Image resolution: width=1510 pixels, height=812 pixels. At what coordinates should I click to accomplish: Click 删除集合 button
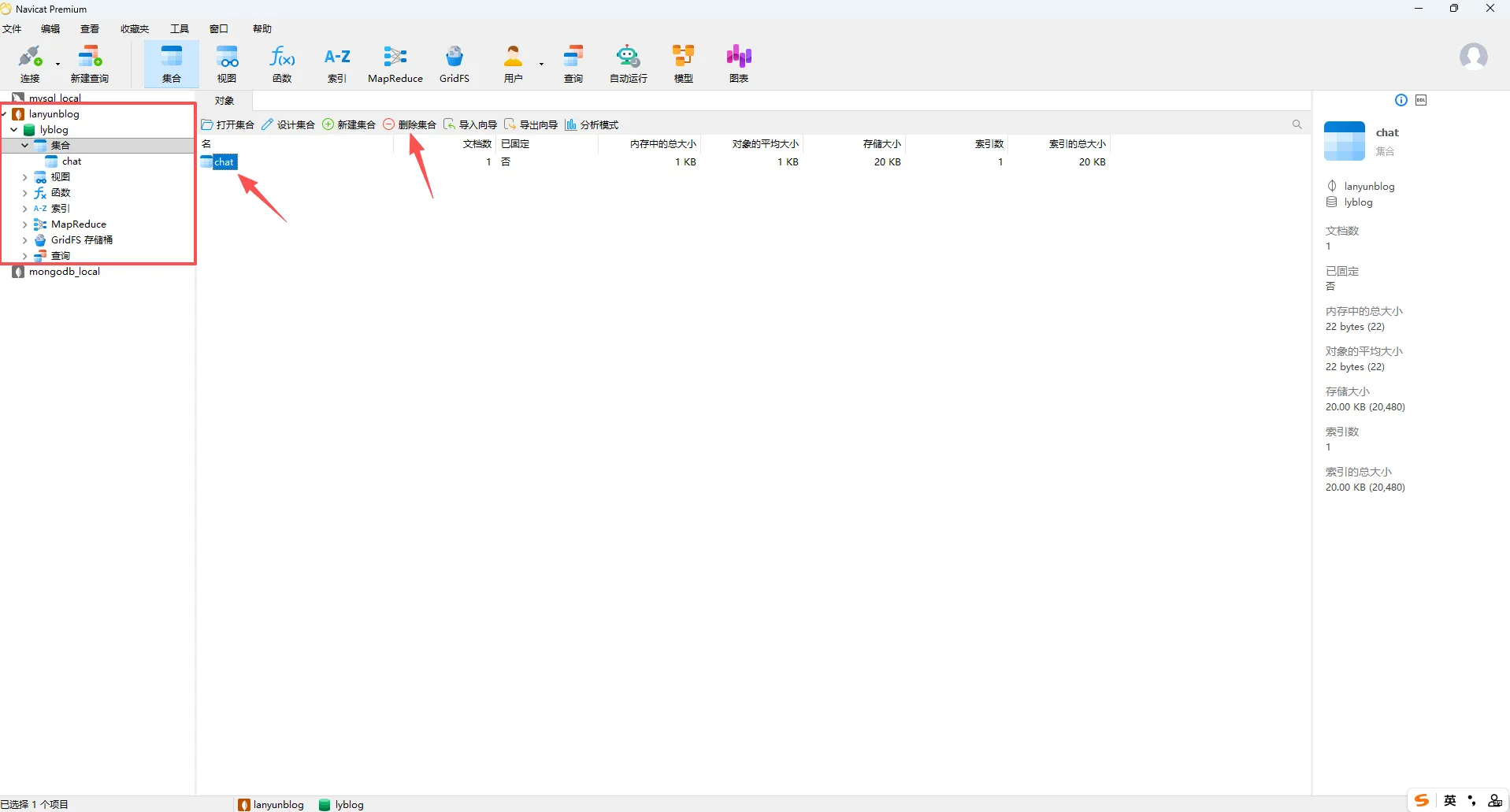(410, 124)
